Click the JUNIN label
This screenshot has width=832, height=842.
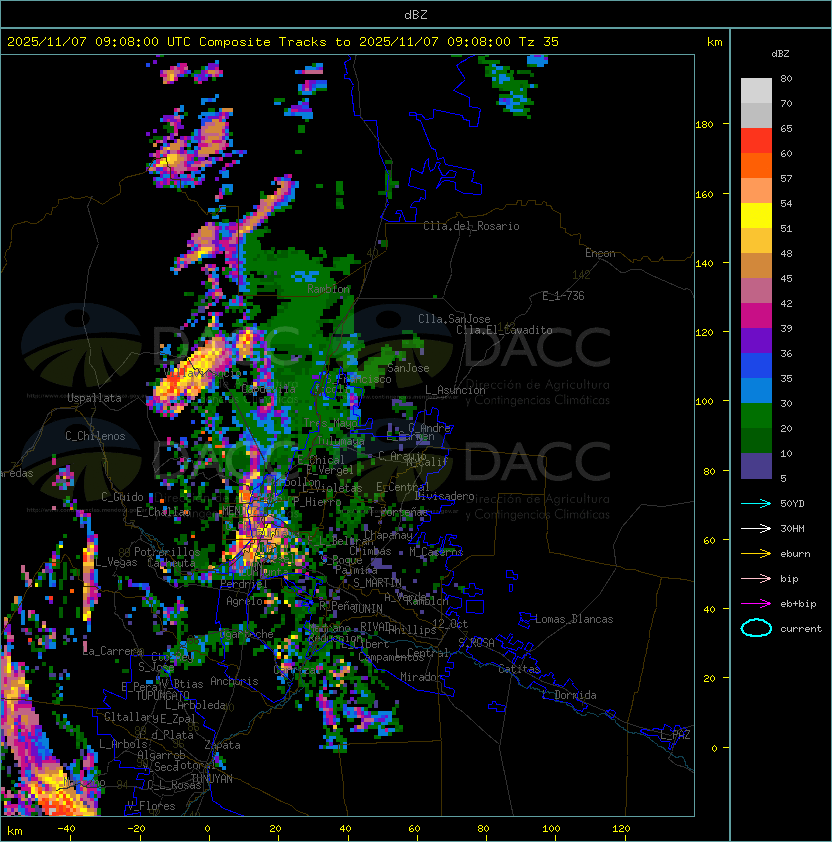[367, 608]
